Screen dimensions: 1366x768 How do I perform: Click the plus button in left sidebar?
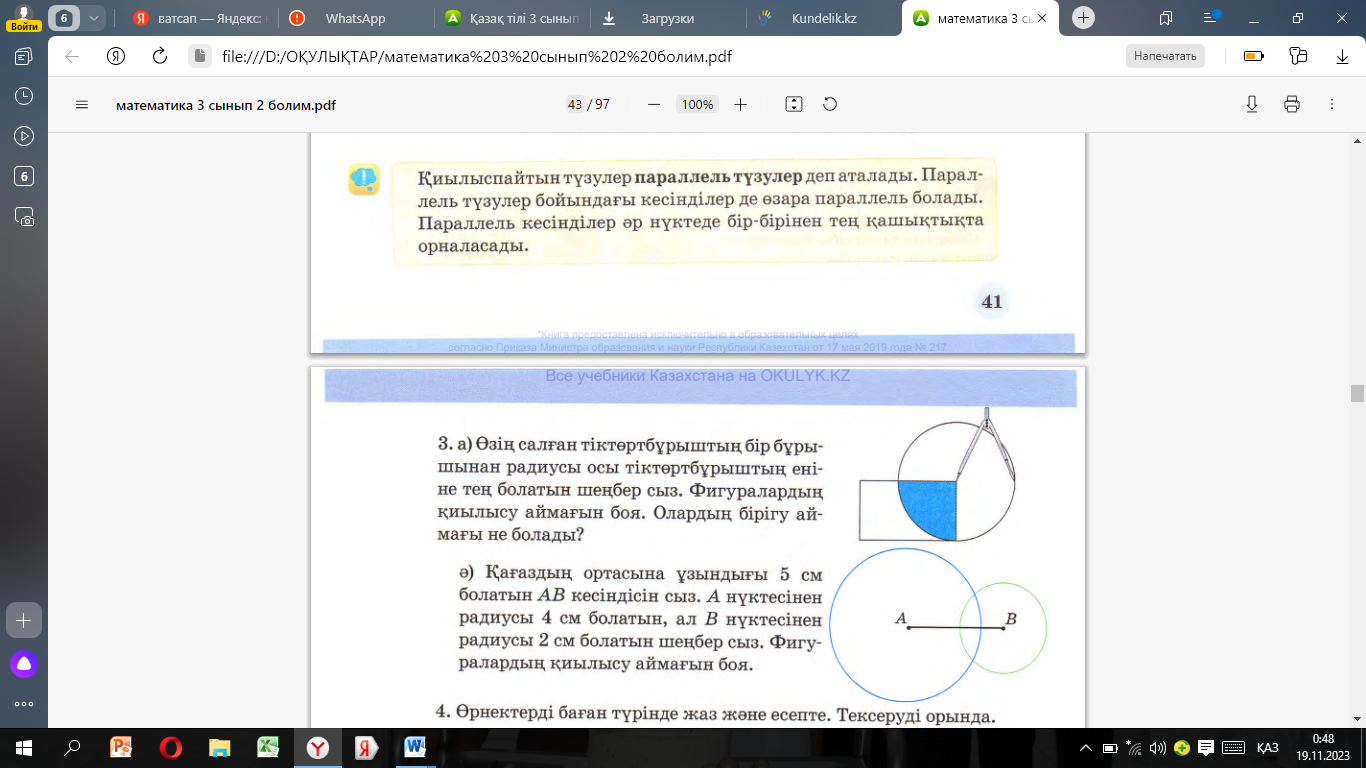pyautogui.click(x=24, y=620)
